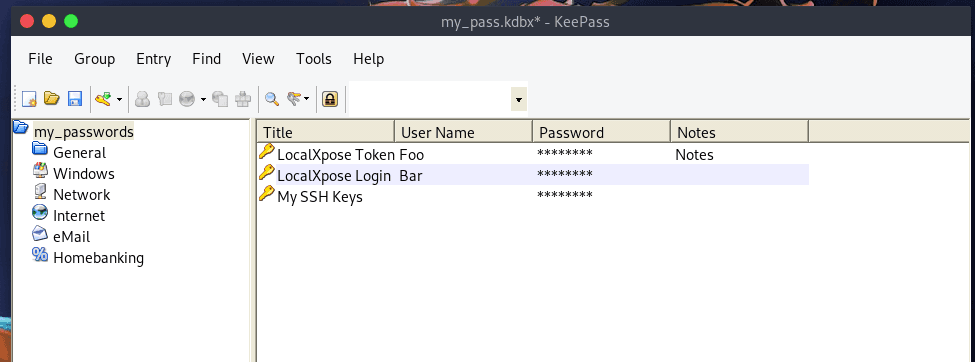Click the eMail envelope icon

pos(40,233)
